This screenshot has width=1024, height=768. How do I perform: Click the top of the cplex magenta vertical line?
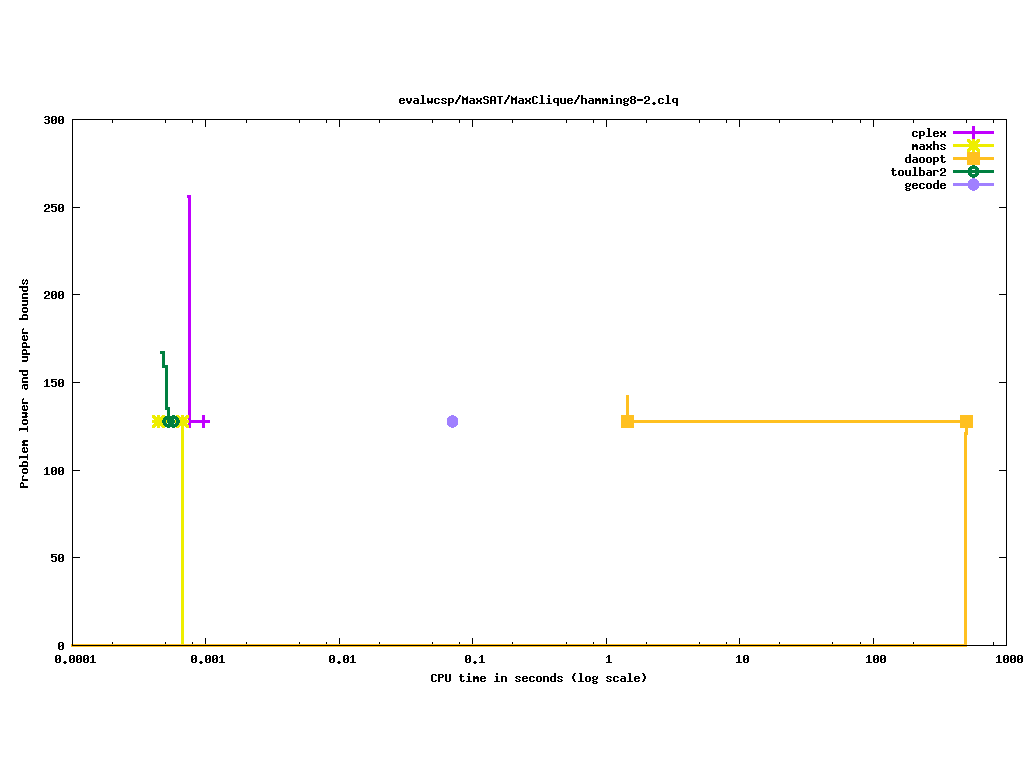click(x=189, y=198)
